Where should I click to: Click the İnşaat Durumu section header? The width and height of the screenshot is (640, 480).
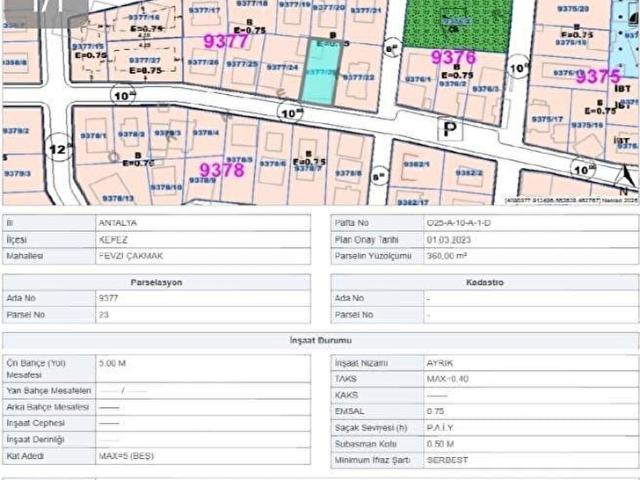320,341
